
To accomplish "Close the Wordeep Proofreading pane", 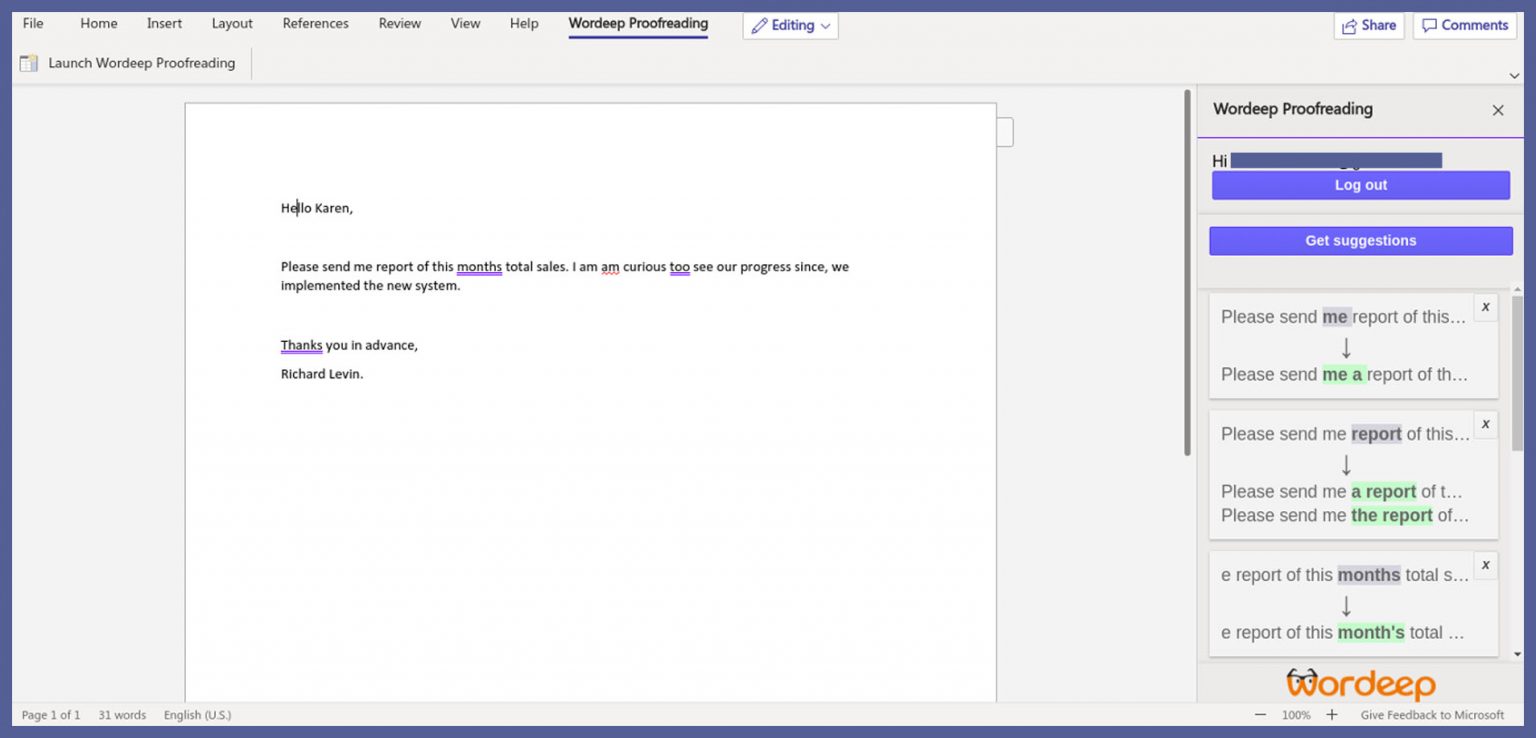I will (x=1497, y=110).
